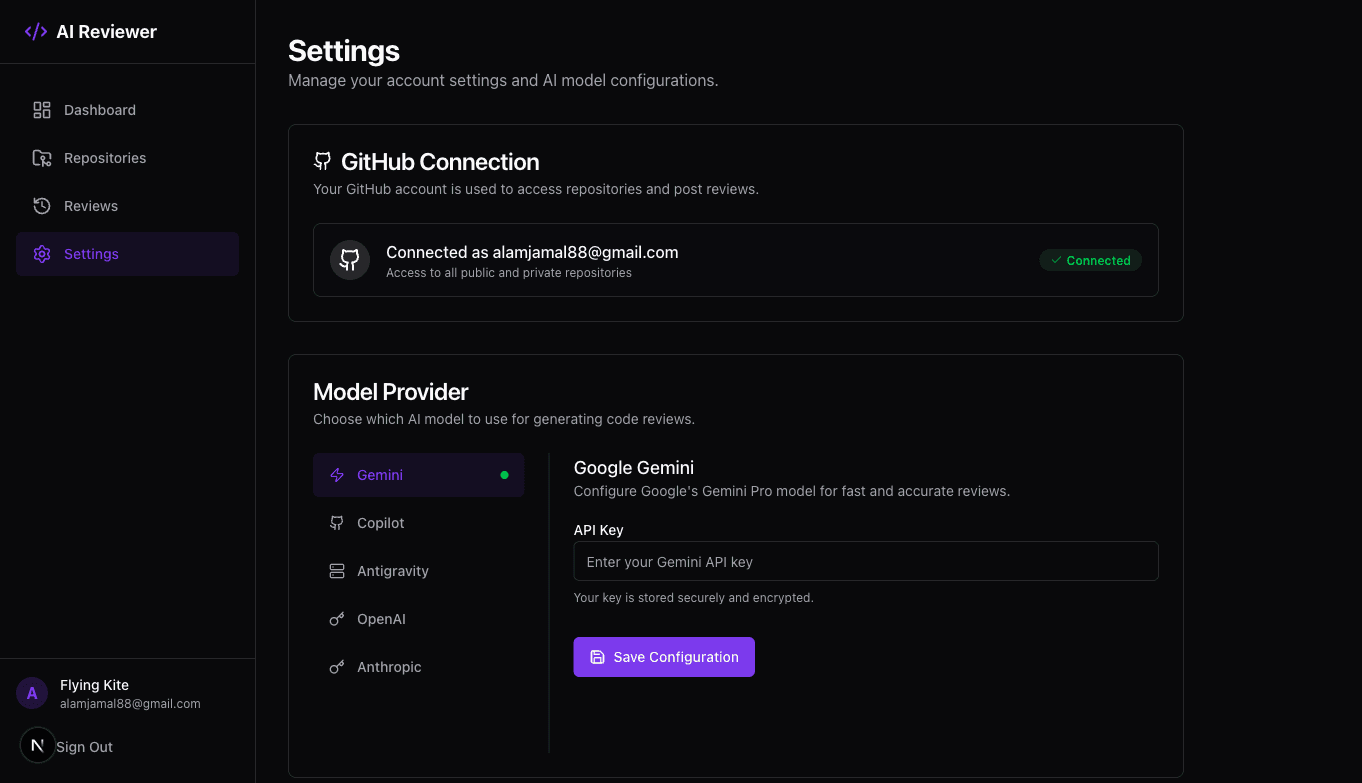Switch to the Antigravity provider tab
The image size is (1362, 783).
point(418,571)
